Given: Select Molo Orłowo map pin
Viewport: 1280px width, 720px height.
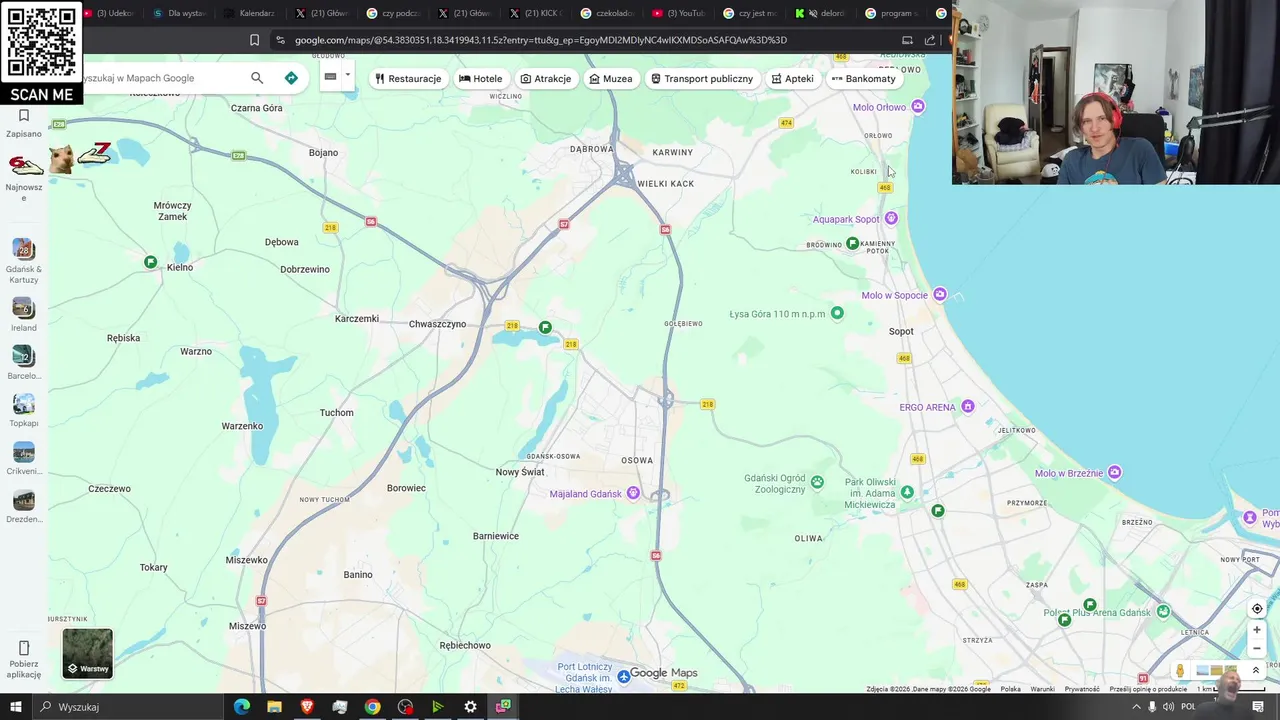Looking at the screenshot, I should (918, 106).
